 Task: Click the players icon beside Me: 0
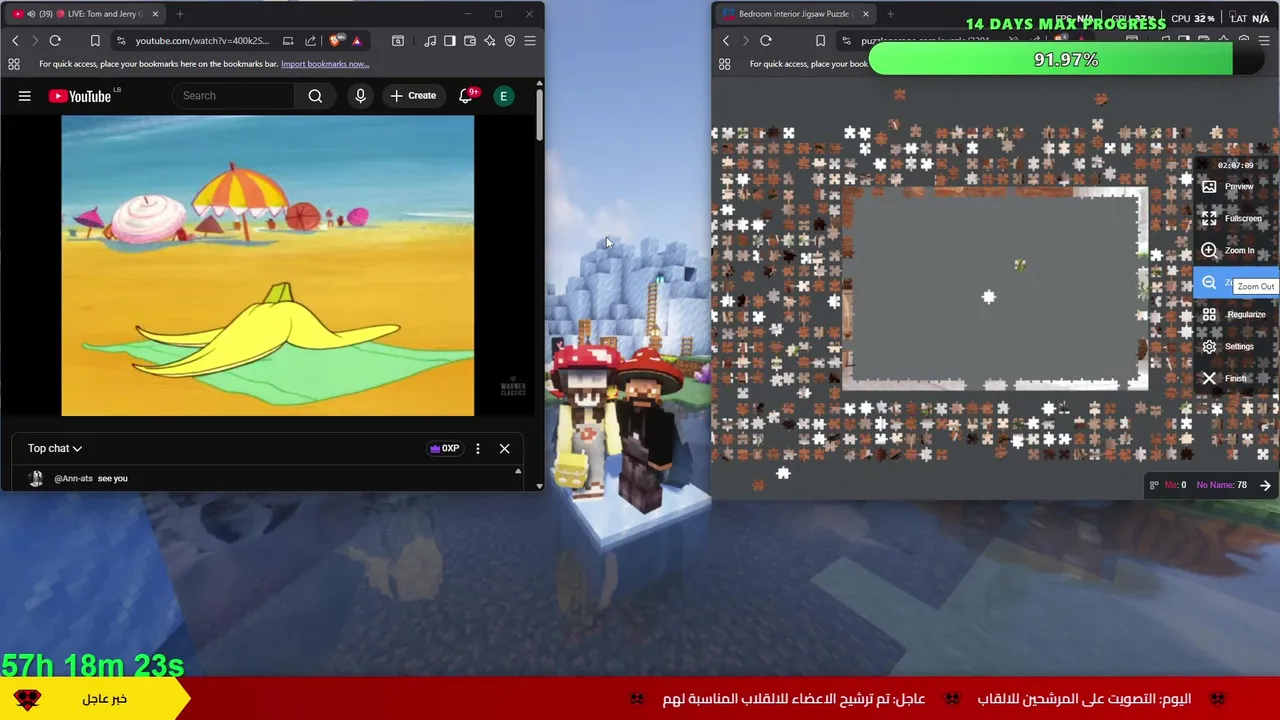(1154, 485)
